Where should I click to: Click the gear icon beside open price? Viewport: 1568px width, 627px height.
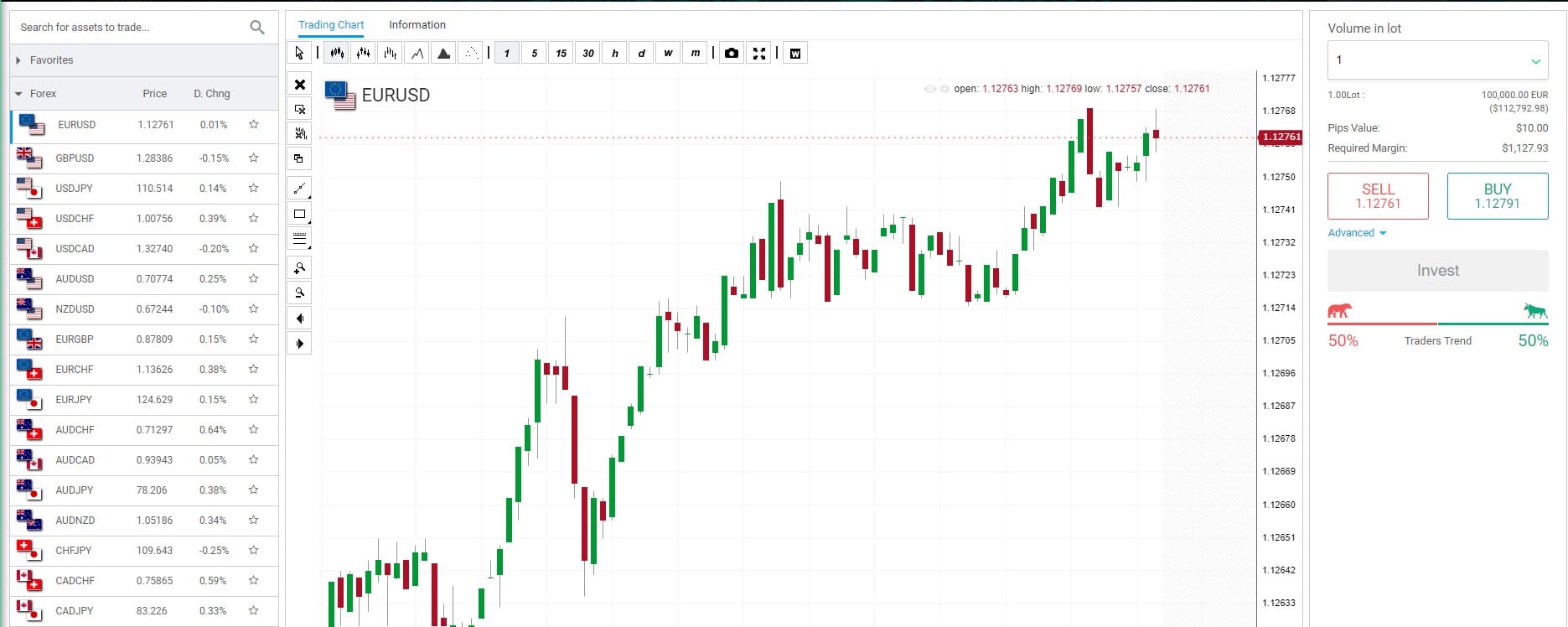(x=944, y=89)
